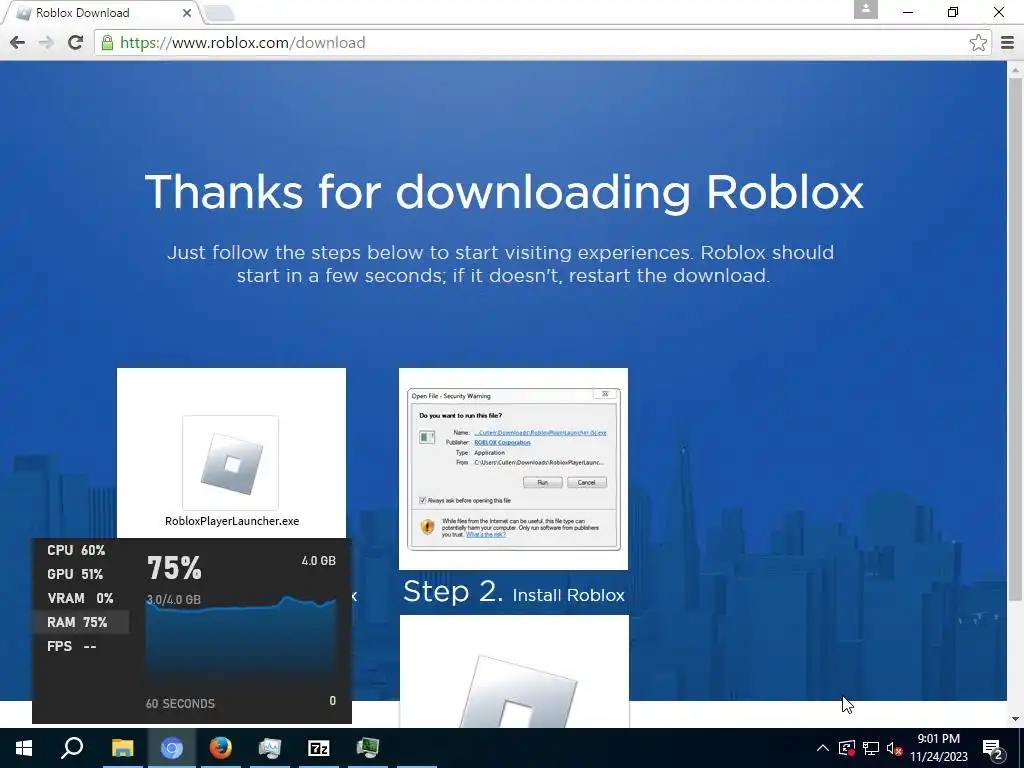Open the Windows Start menu
1024x768 pixels.
pos(24,748)
